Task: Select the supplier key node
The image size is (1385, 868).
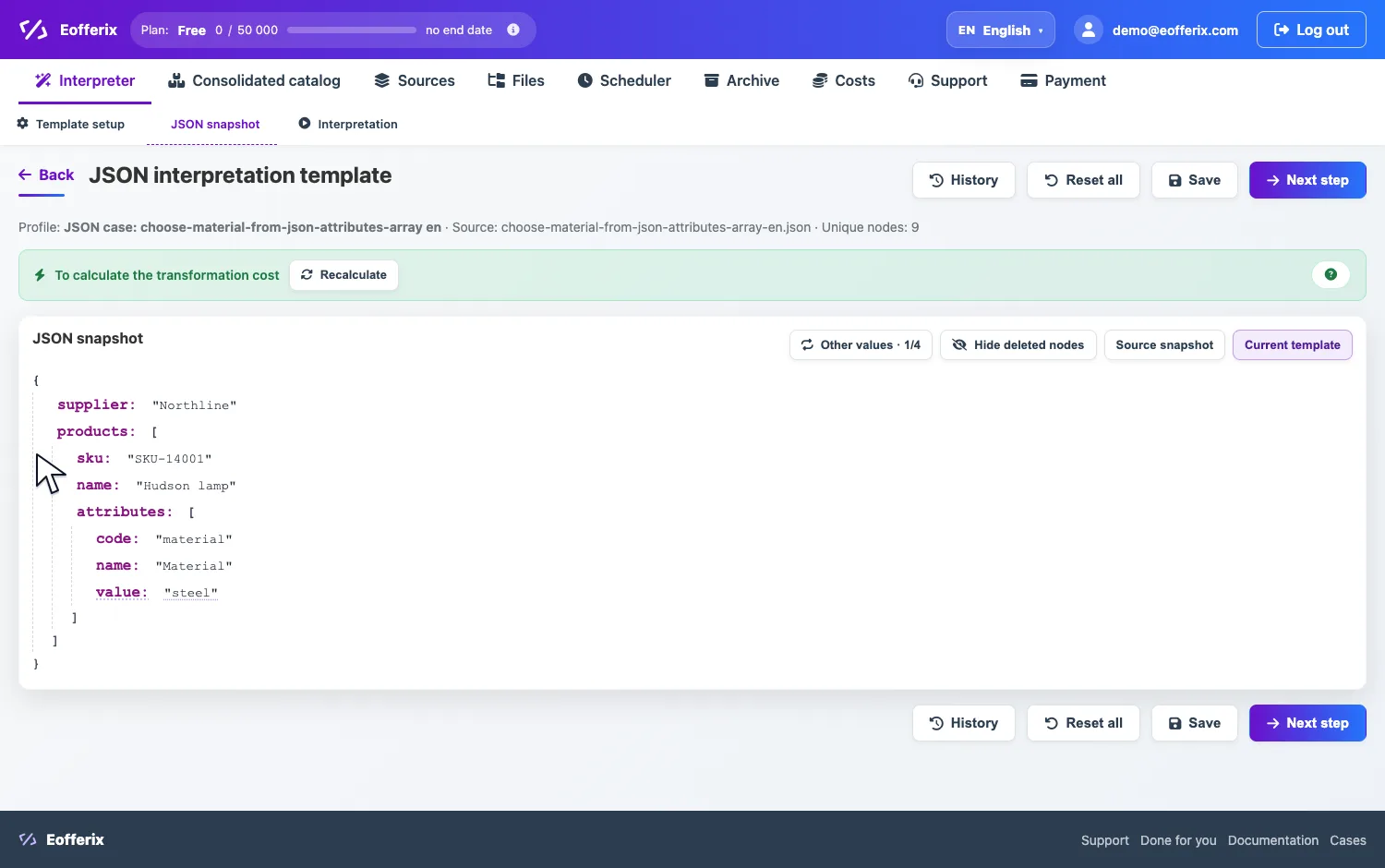Action: click(x=96, y=404)
